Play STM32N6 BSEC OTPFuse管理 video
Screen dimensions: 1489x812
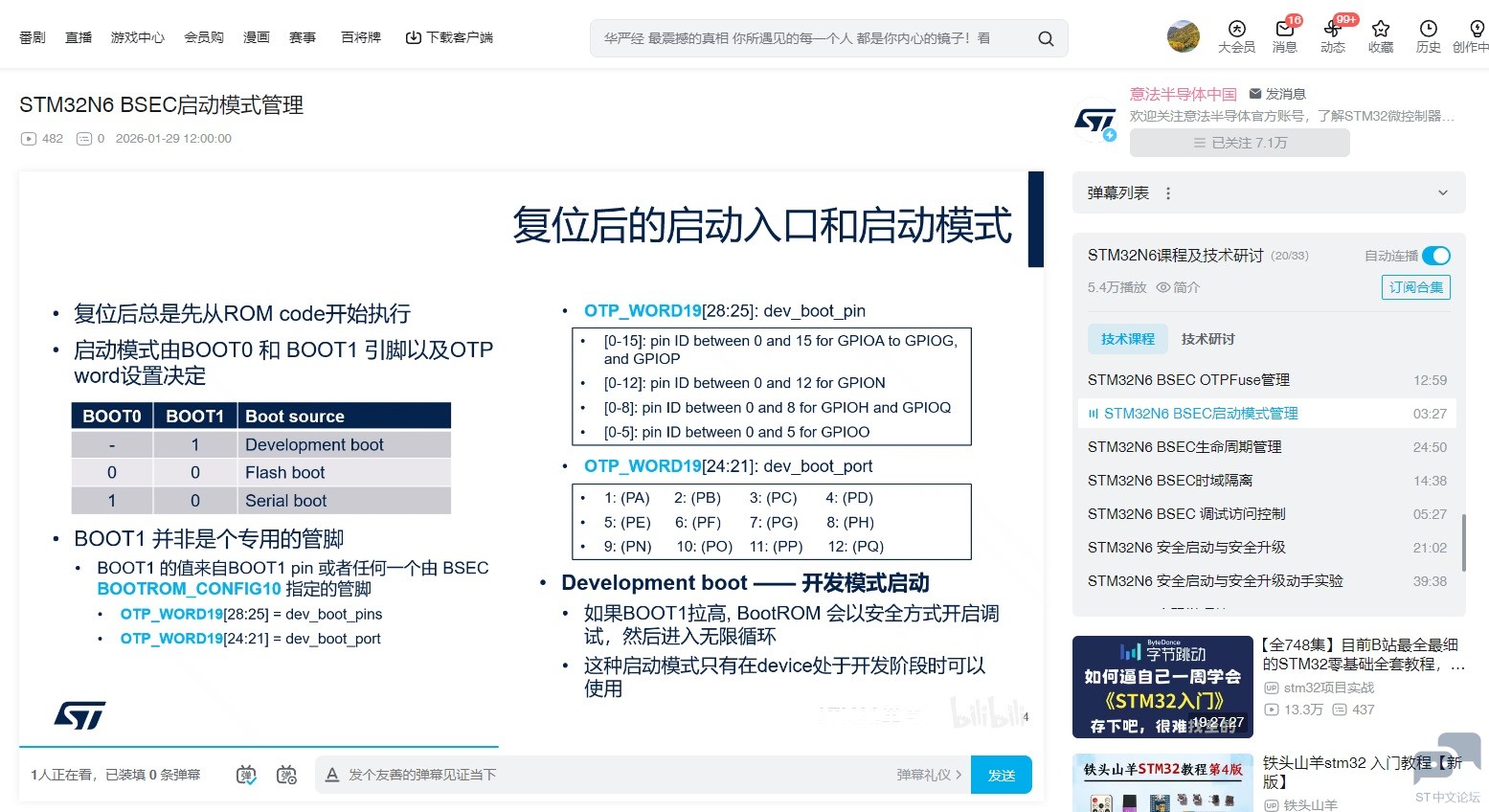pos(1267,380)
